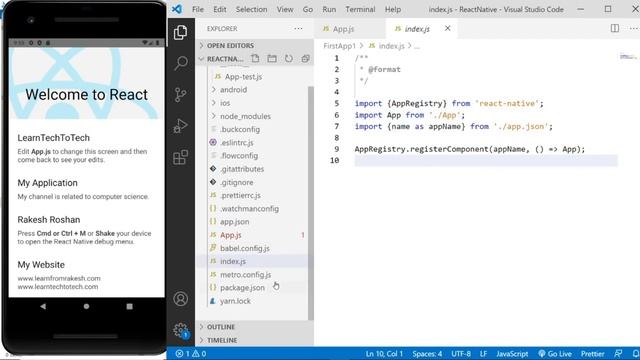Tap the Android recents navigation button

click(129, 306)
